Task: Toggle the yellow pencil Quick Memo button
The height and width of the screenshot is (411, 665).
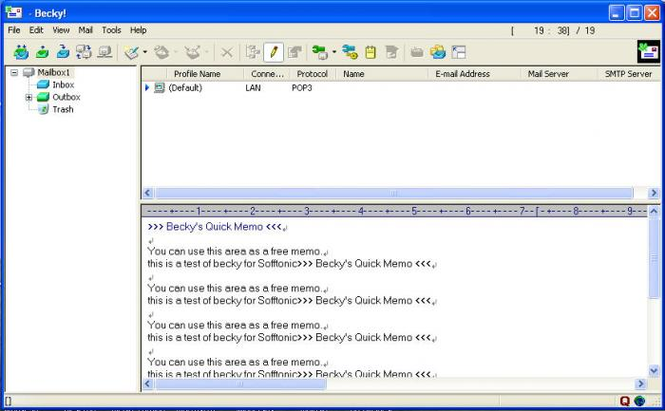Action: coord(274,52)
